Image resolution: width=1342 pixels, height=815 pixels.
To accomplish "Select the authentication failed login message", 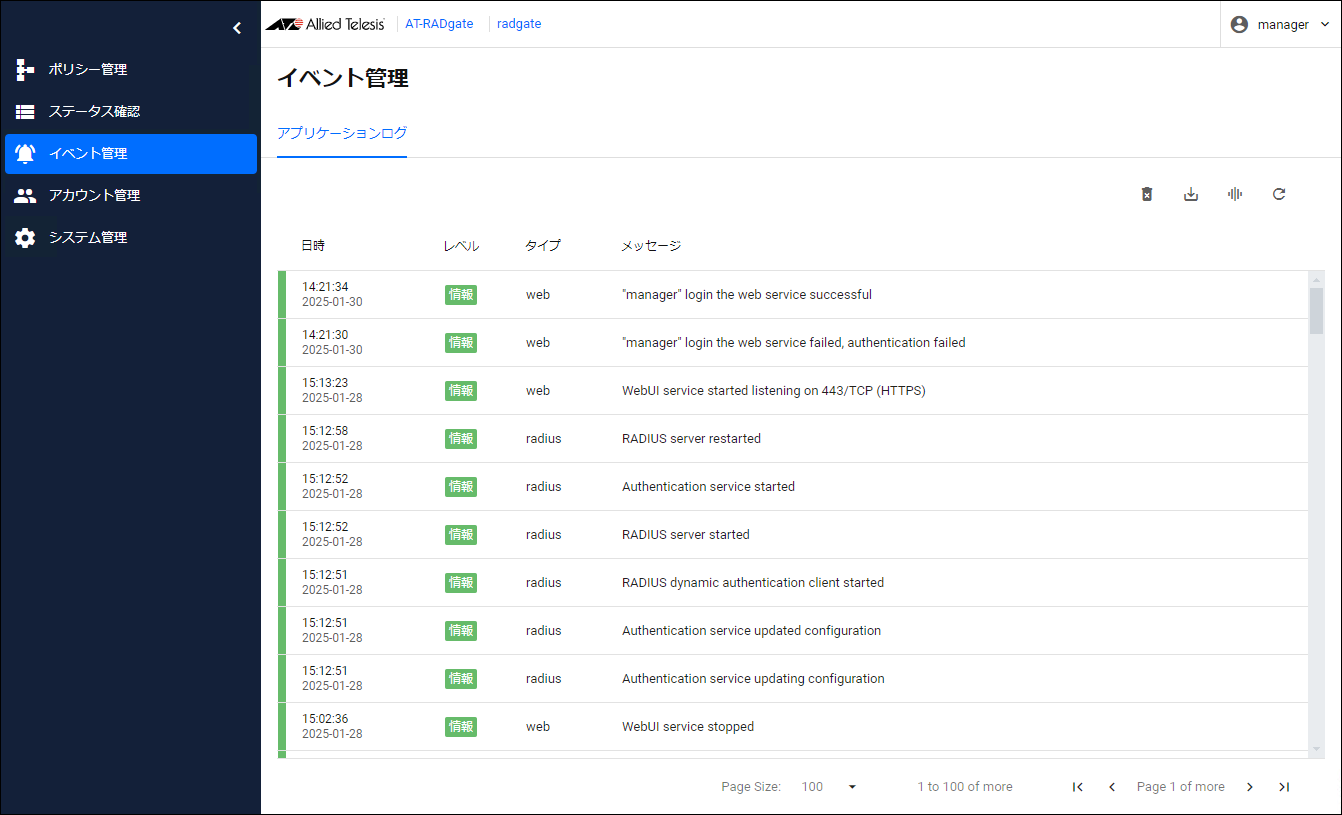I will 794,343.
